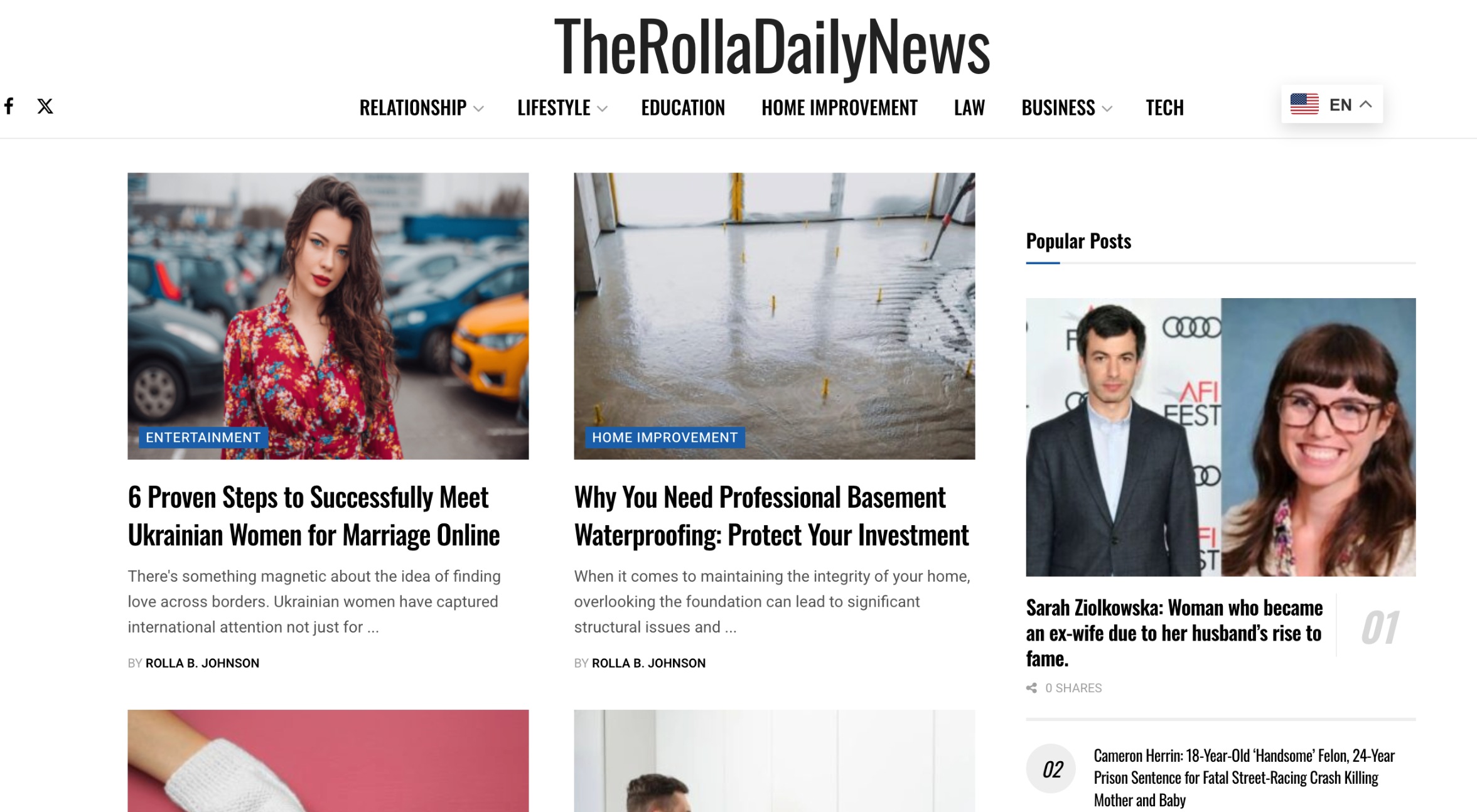Go to the Education menu item

683,108
